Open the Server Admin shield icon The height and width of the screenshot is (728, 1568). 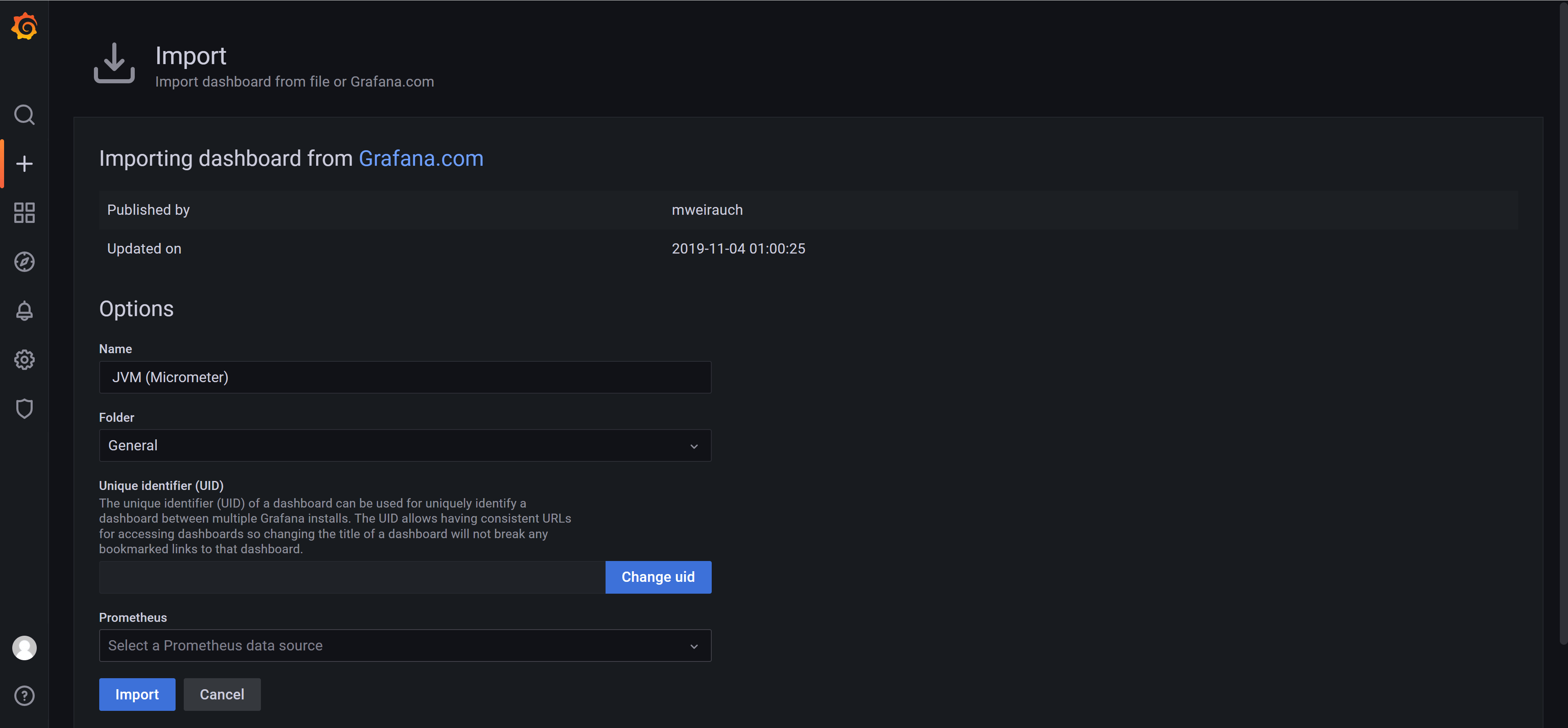[x=24, y=408]
